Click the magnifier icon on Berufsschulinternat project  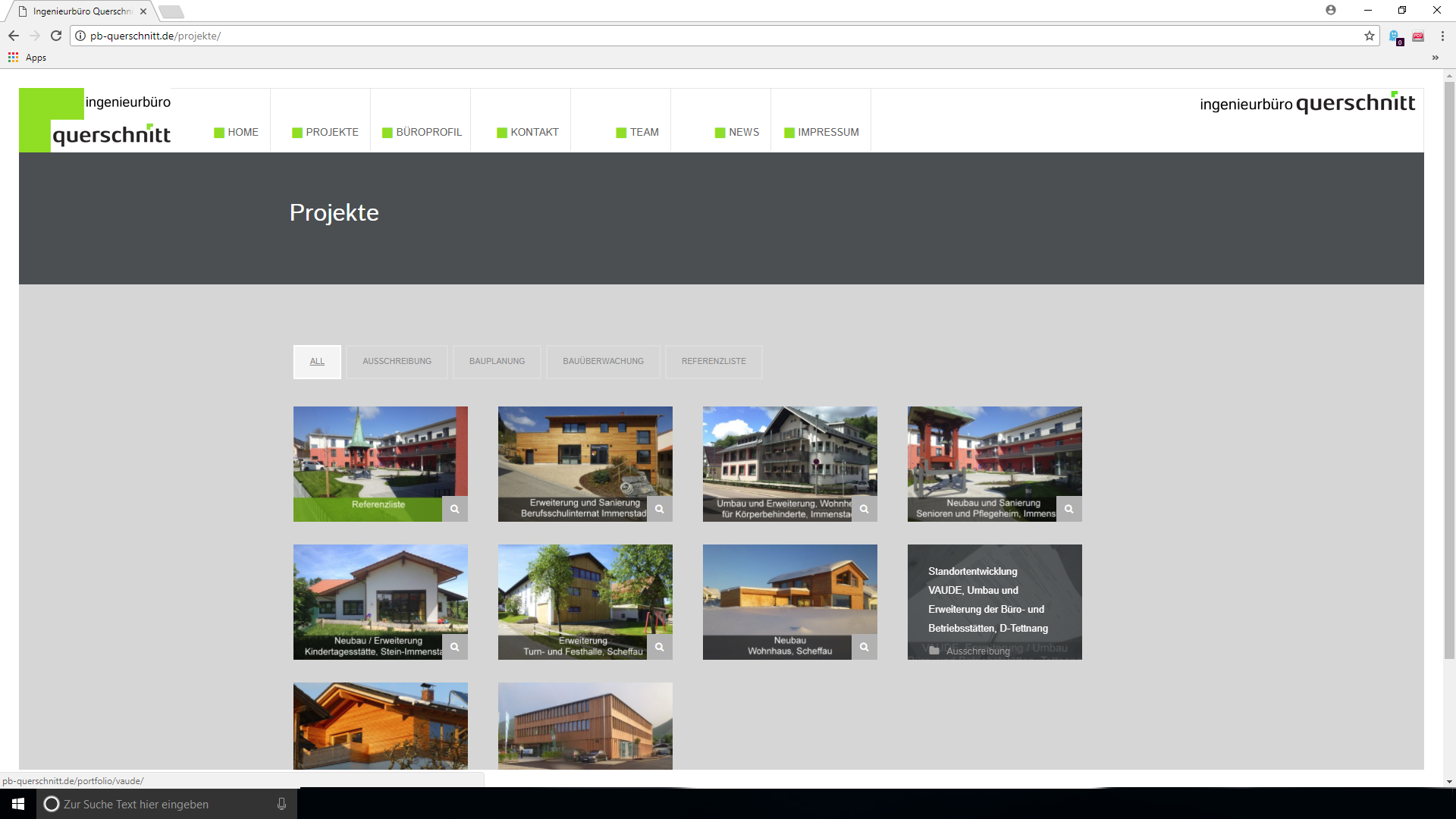pos(660,509)
